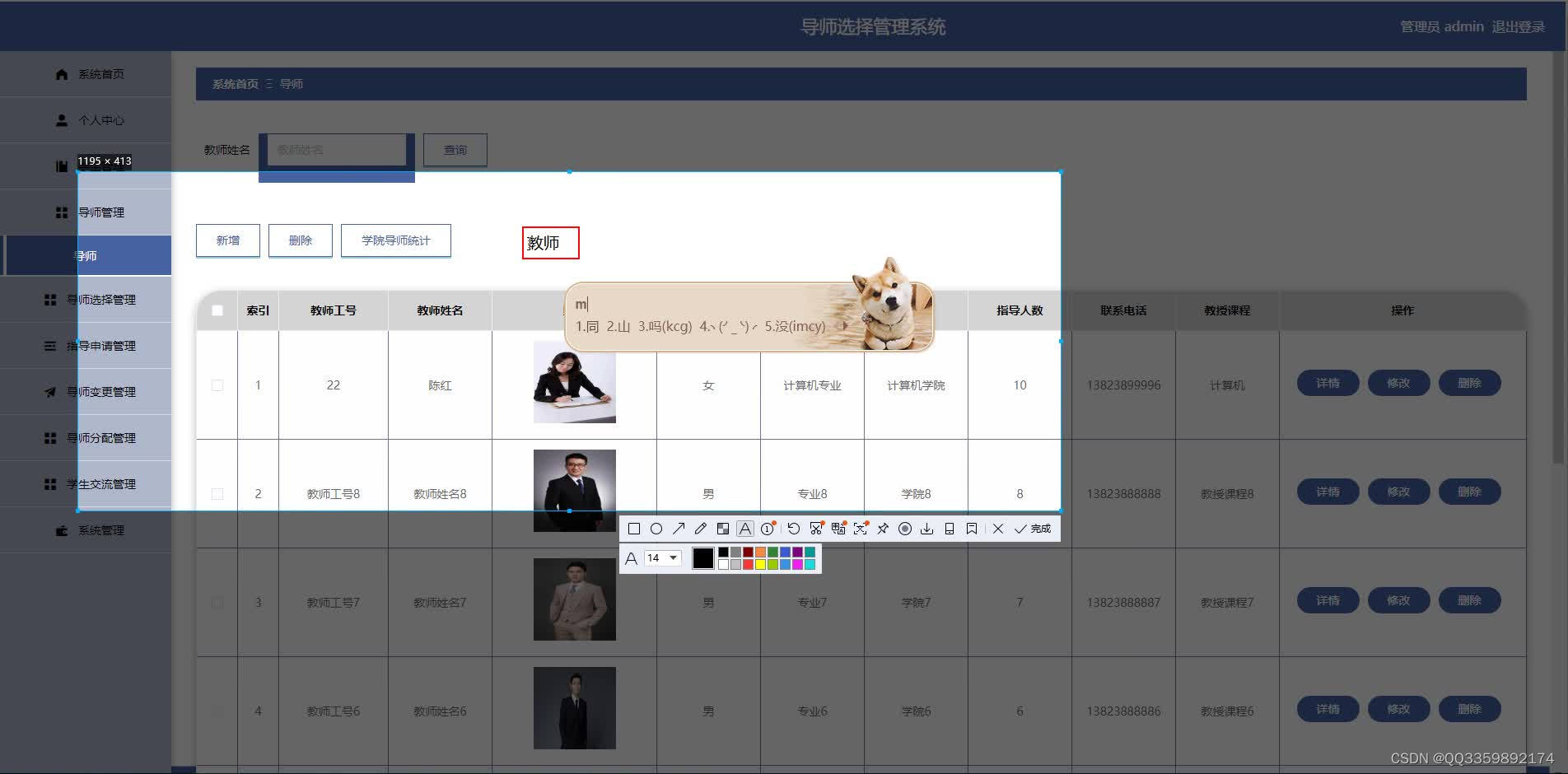Check the checkbox for row 教师姓名7
This screenshot has height=774, width=1568.
coord(217,603)
